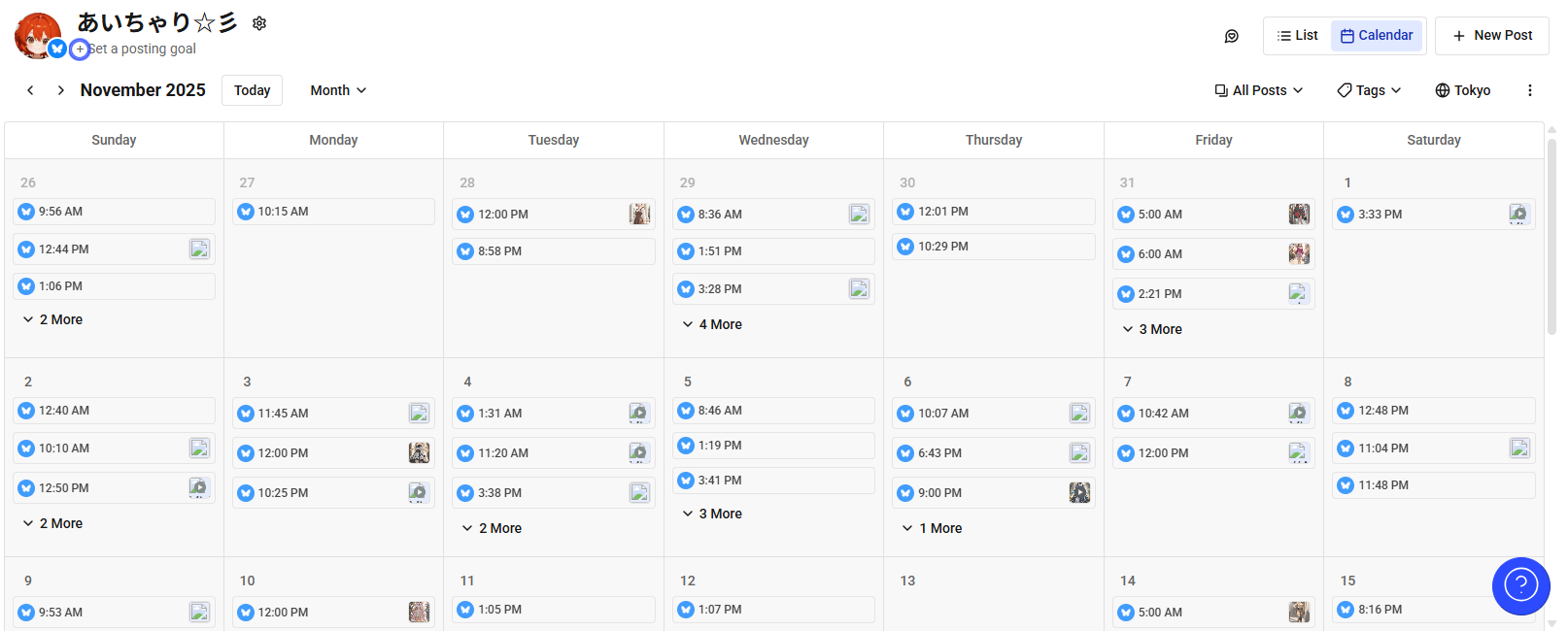Open the three-dot more options menu
This screenshot has width=1568, height=631.
[x=1529, y=90]
